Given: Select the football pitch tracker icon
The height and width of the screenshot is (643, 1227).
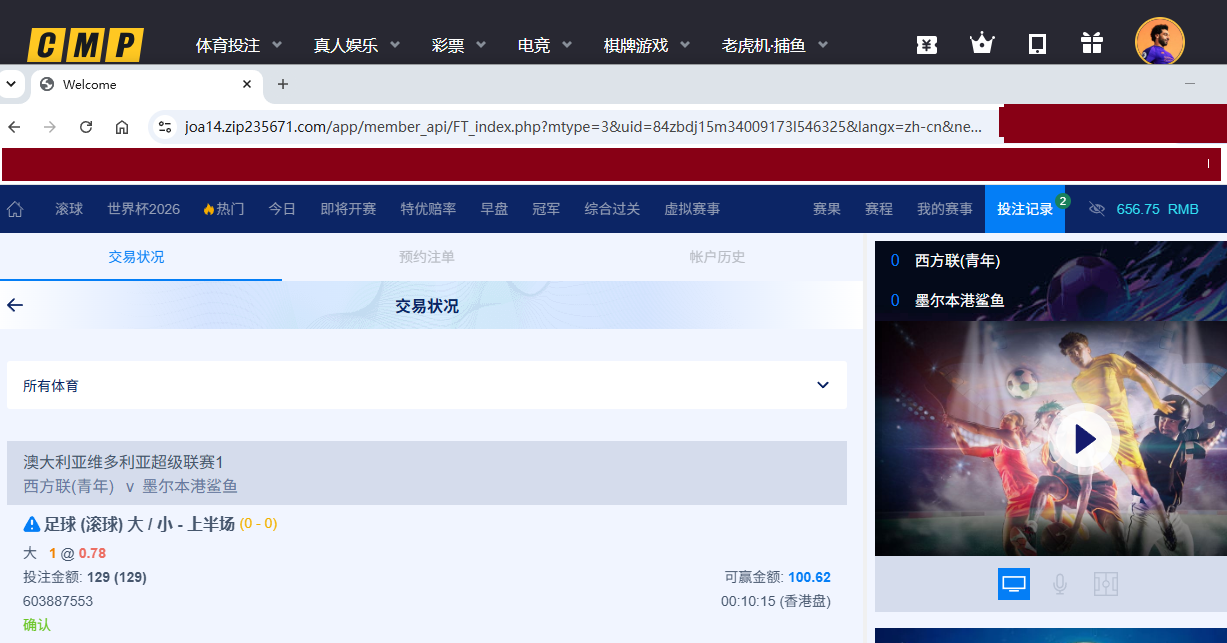Looking at the screenshot, I should click(1106, 584).
